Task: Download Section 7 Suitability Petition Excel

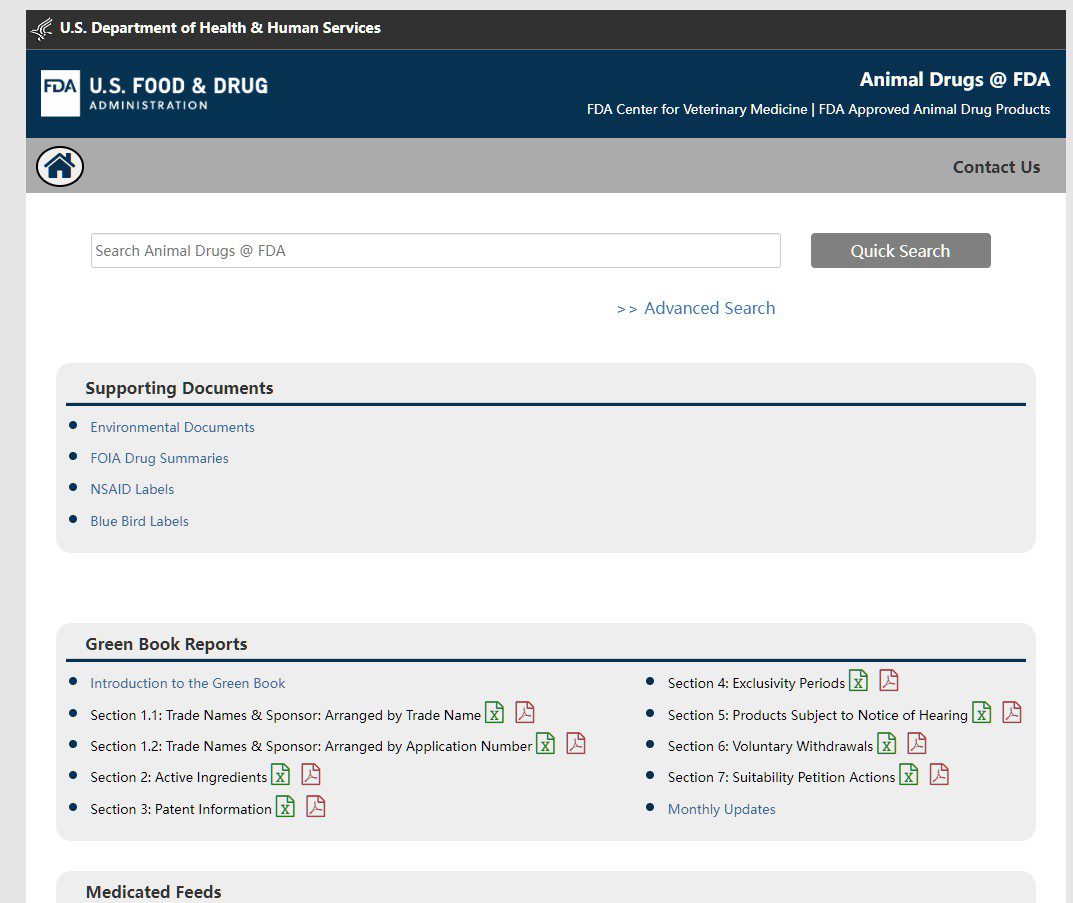Action: coord(909,775)
